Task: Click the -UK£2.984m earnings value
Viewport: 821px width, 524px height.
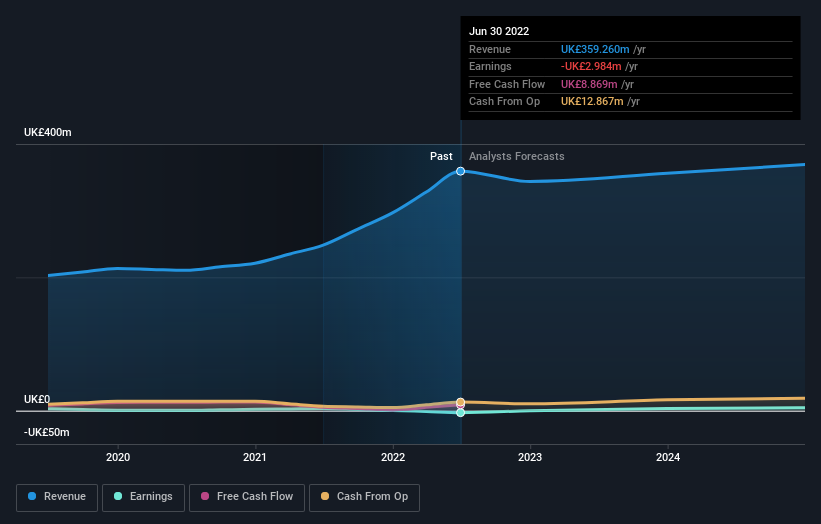Action: tap(591, 66)
